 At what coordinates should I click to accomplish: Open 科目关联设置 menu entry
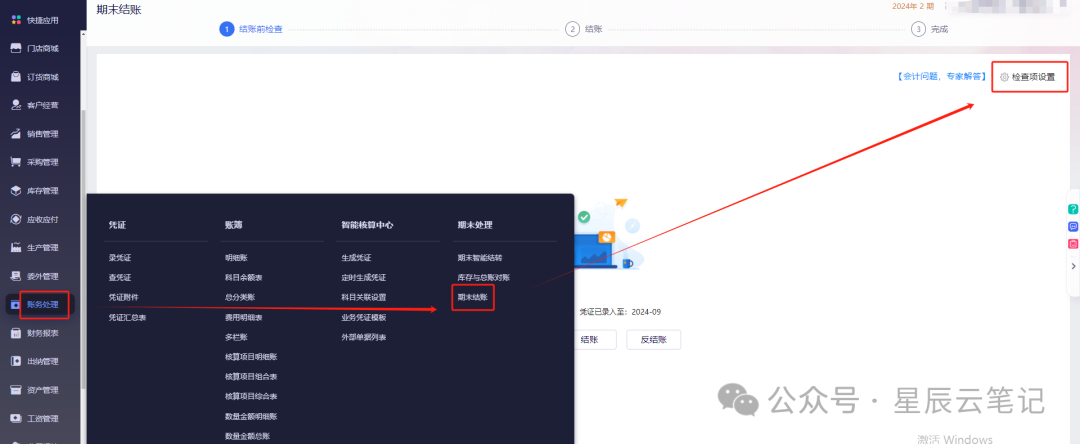tap(364, 297)
